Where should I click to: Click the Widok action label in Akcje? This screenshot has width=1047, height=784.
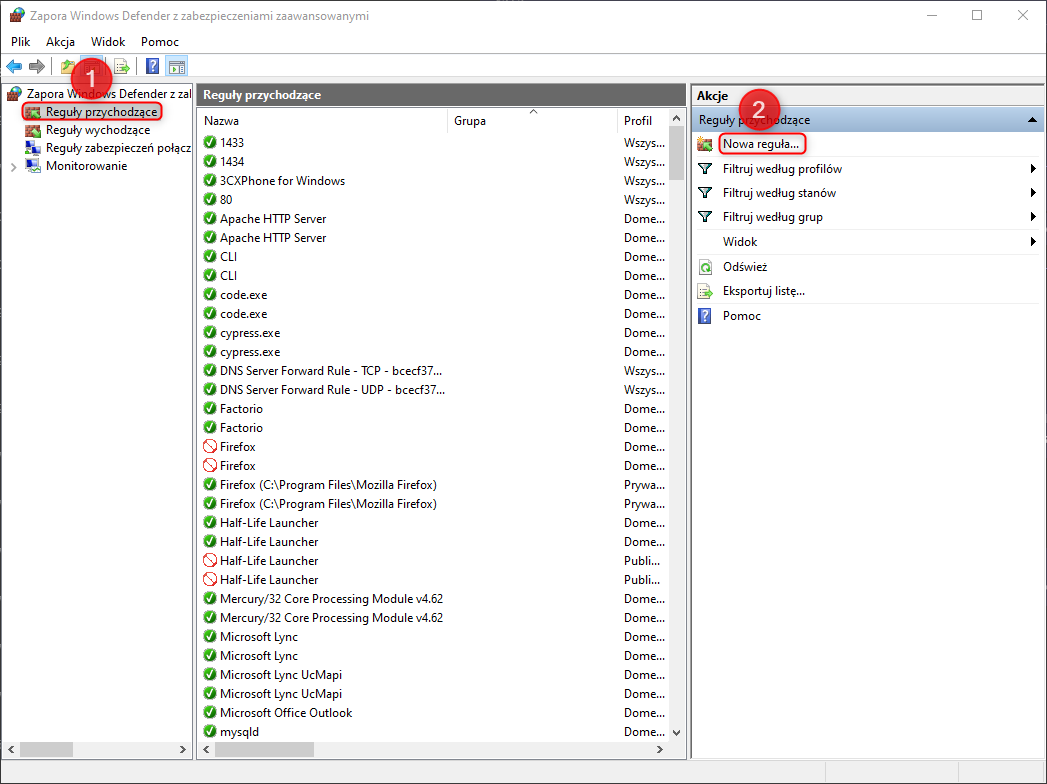(x=740, y=242)
